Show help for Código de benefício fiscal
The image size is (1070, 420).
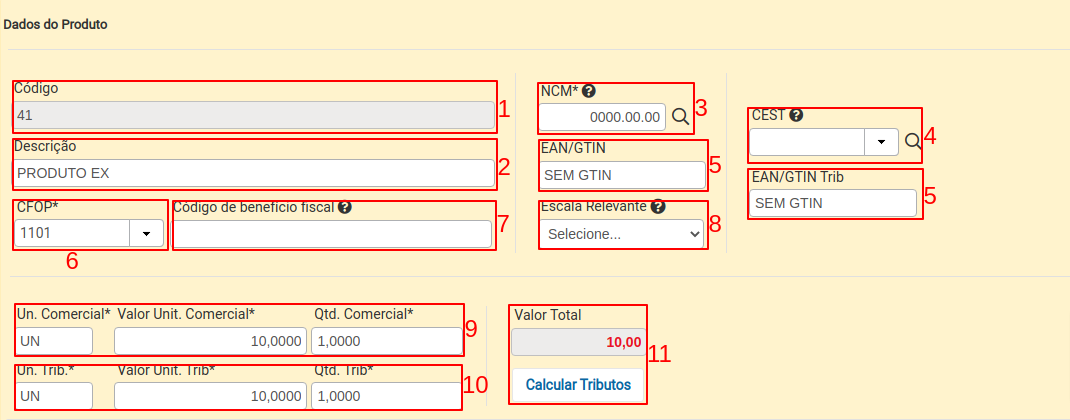tap(345, 208)
